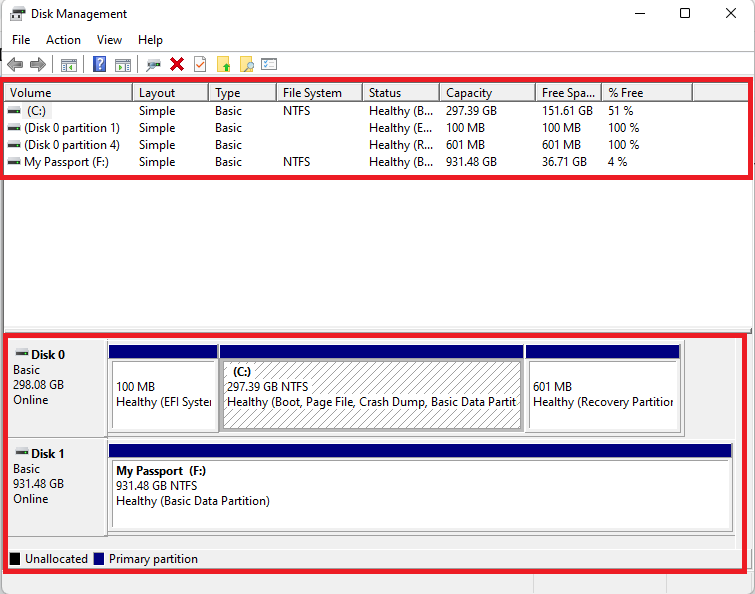The image size is (755, 594).
Task: Click the Disk 0 drive icon
Action: [x=22, y=353]
